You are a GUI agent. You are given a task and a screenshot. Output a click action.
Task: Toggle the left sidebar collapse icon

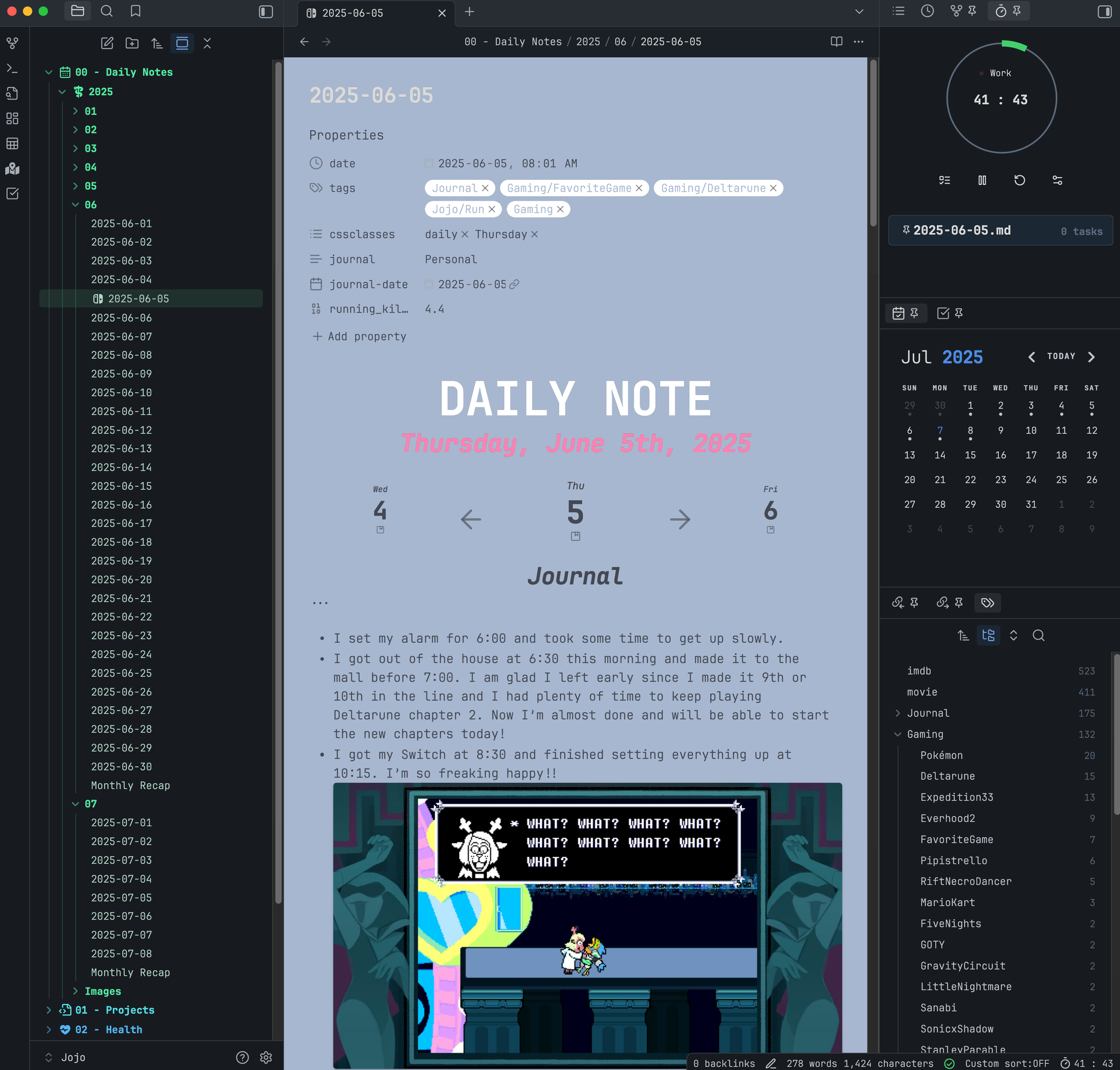pyautogui.click(x=266, y=11)
